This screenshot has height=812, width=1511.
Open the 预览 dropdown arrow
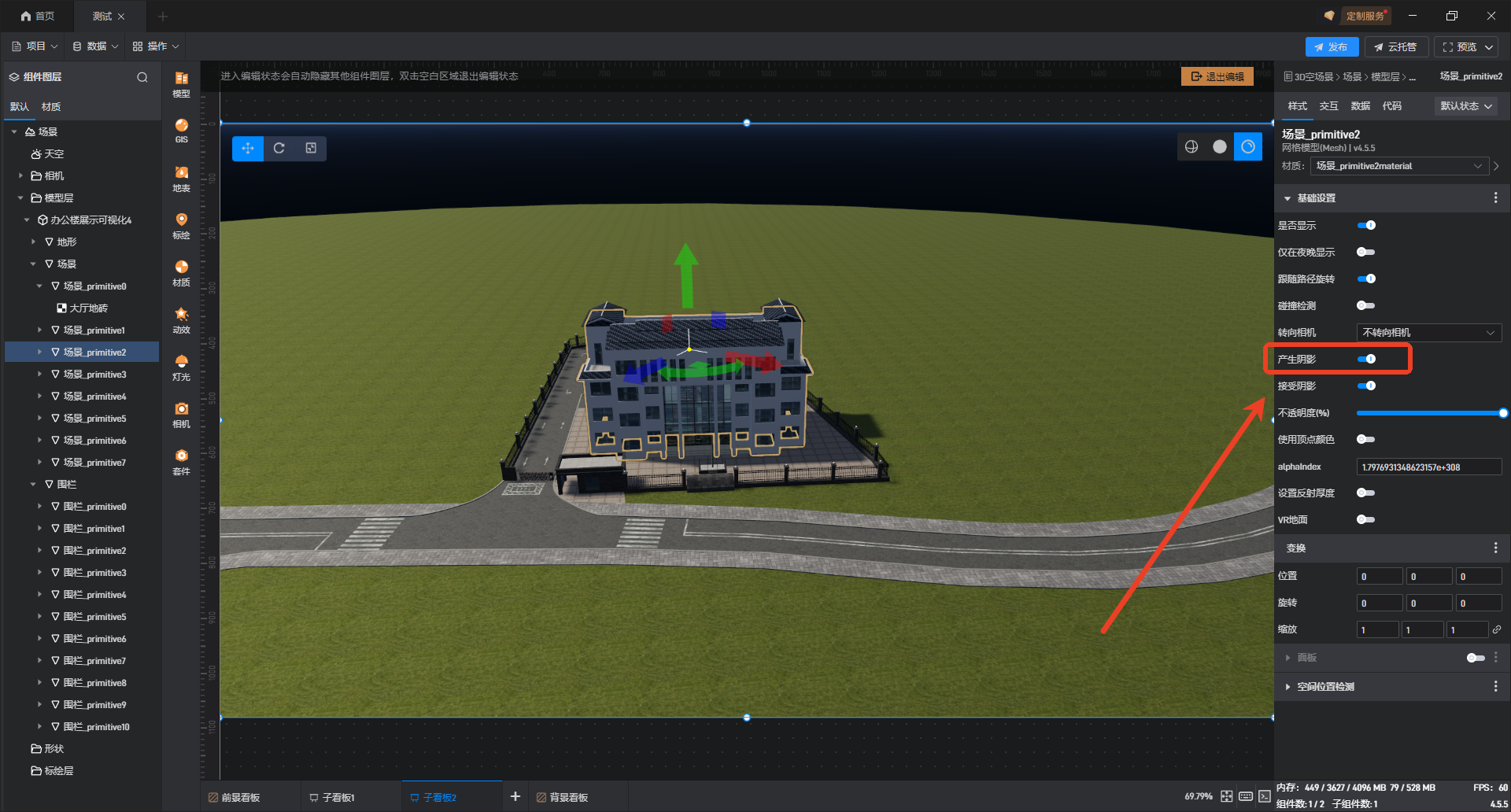tap(1489, 47)
